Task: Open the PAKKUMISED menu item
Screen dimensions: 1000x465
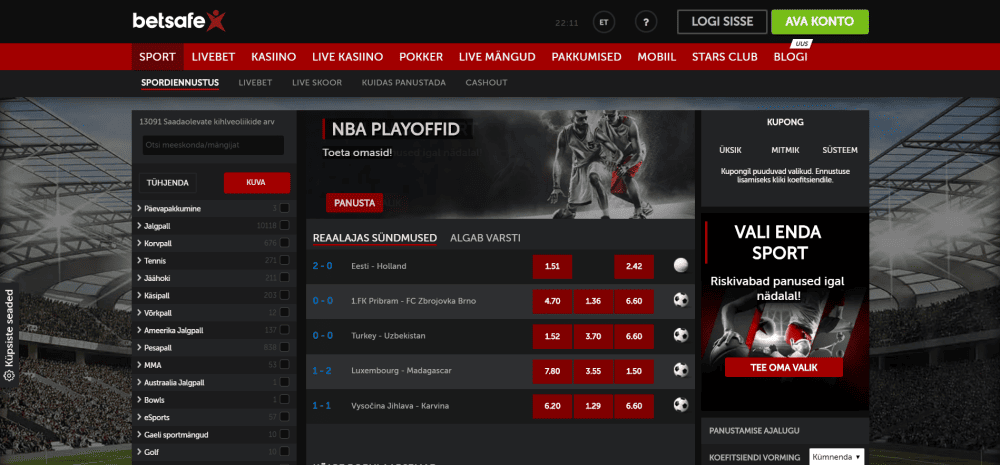Action: click(x=586, y=57)
